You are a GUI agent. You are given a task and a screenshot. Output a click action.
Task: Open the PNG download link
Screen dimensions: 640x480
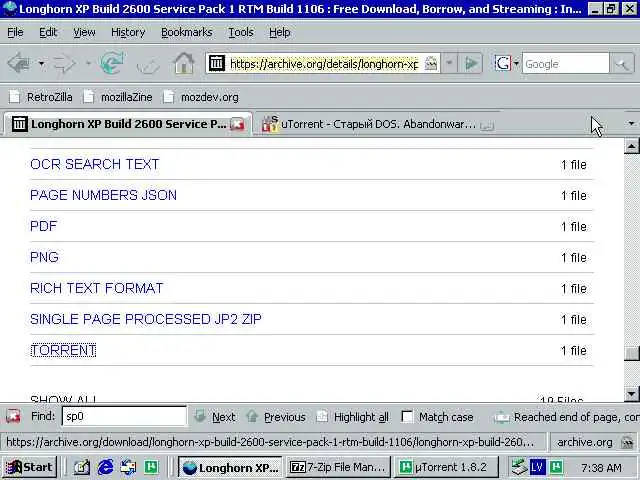pyautogui.click(x=44, y=257)
